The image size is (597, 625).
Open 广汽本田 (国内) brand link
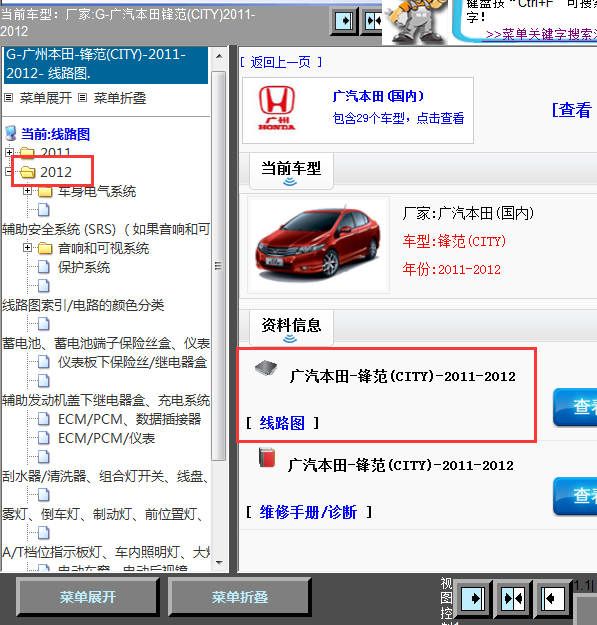(378, 96)
